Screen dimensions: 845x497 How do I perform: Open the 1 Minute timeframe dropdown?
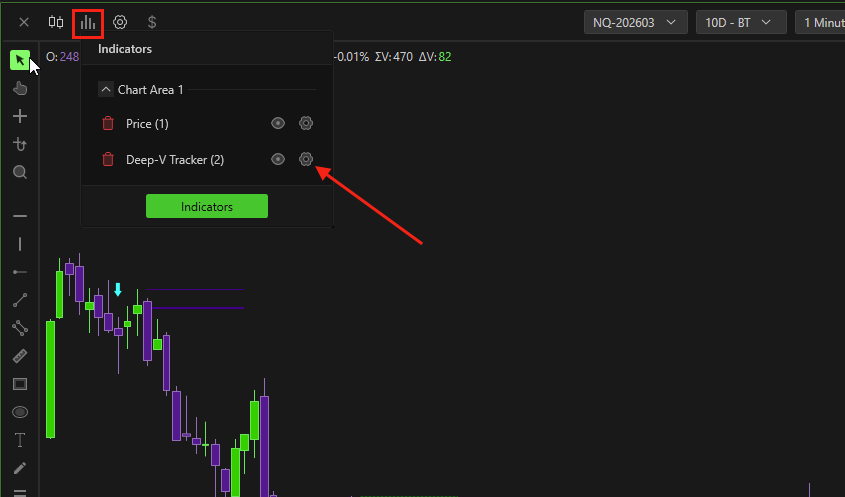tap(822, 22)
